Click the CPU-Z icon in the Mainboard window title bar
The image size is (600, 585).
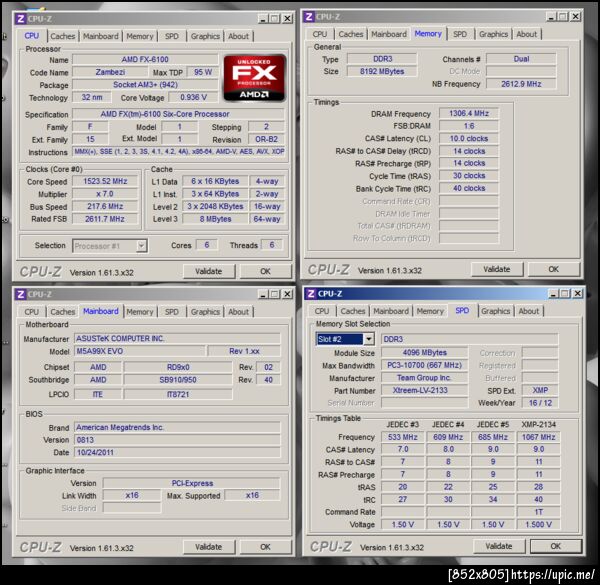pyautogui.click(x=21, y=294)
